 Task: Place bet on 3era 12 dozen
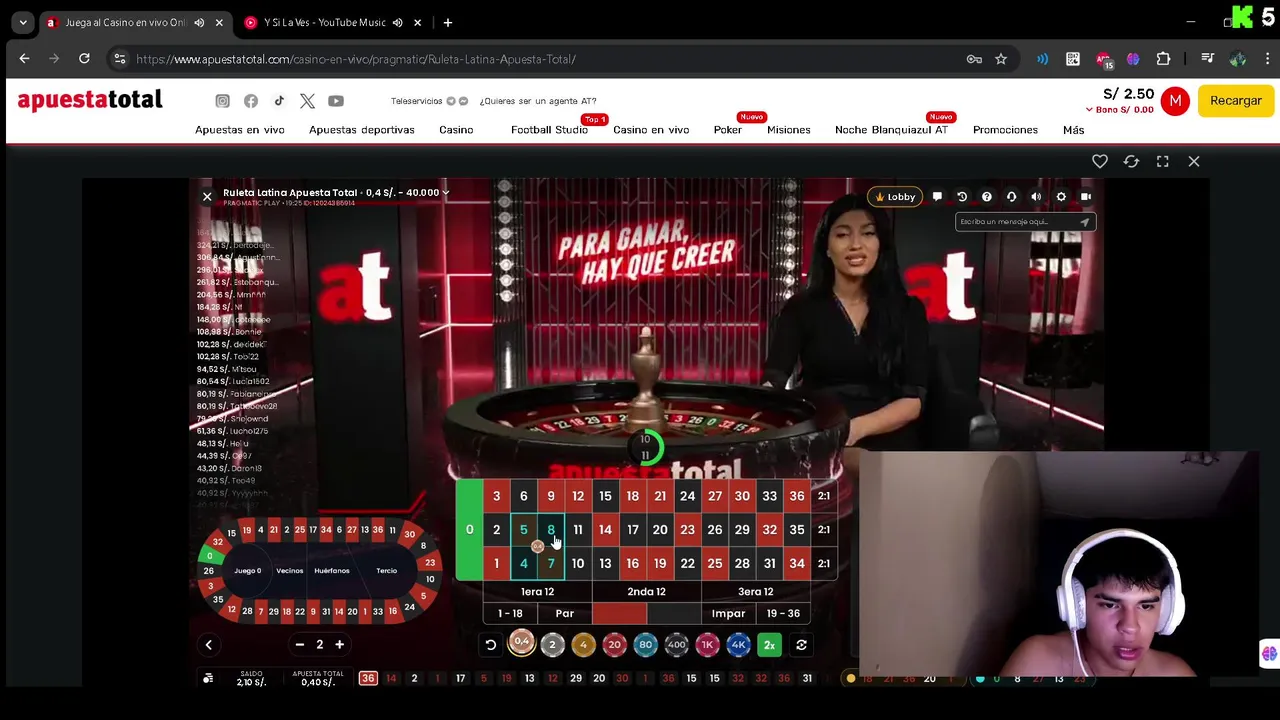(755, 592)
